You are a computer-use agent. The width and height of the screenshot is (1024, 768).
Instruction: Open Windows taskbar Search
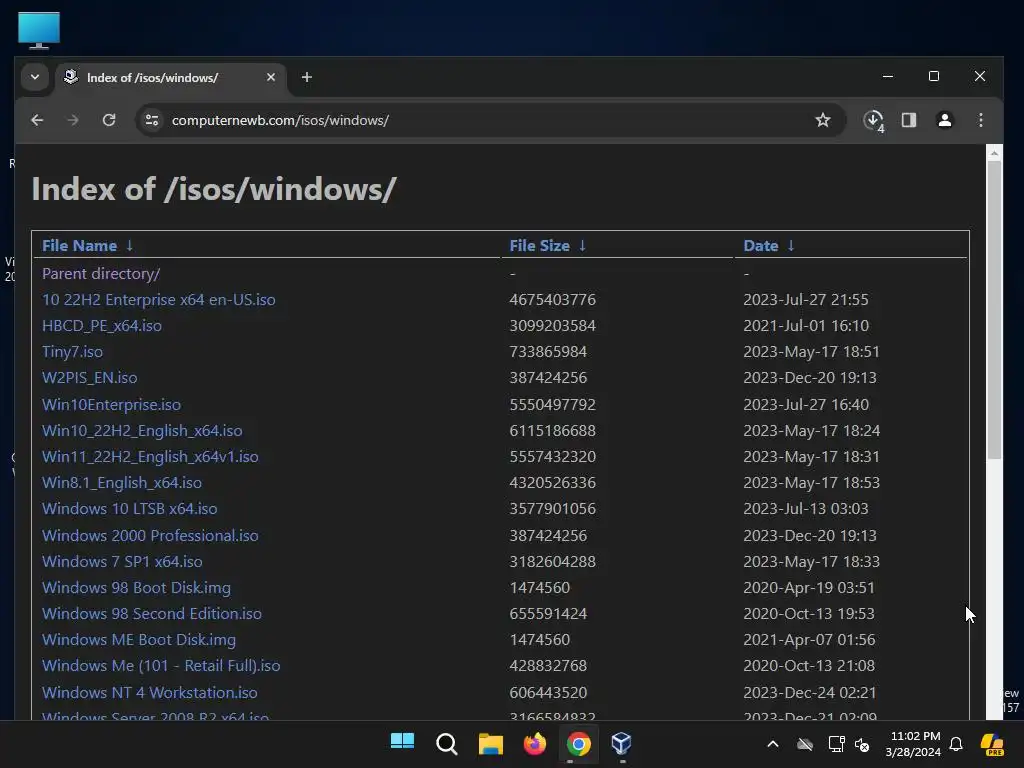(x=447, y=743)
